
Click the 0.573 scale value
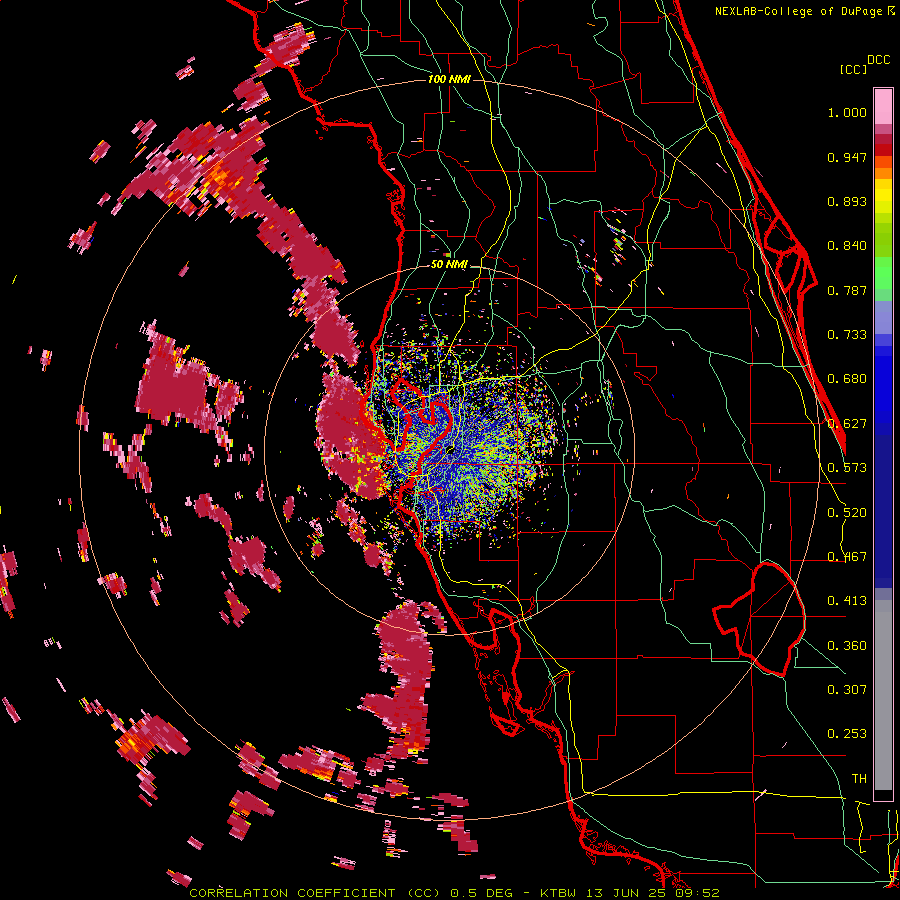[x=847, y=468]
